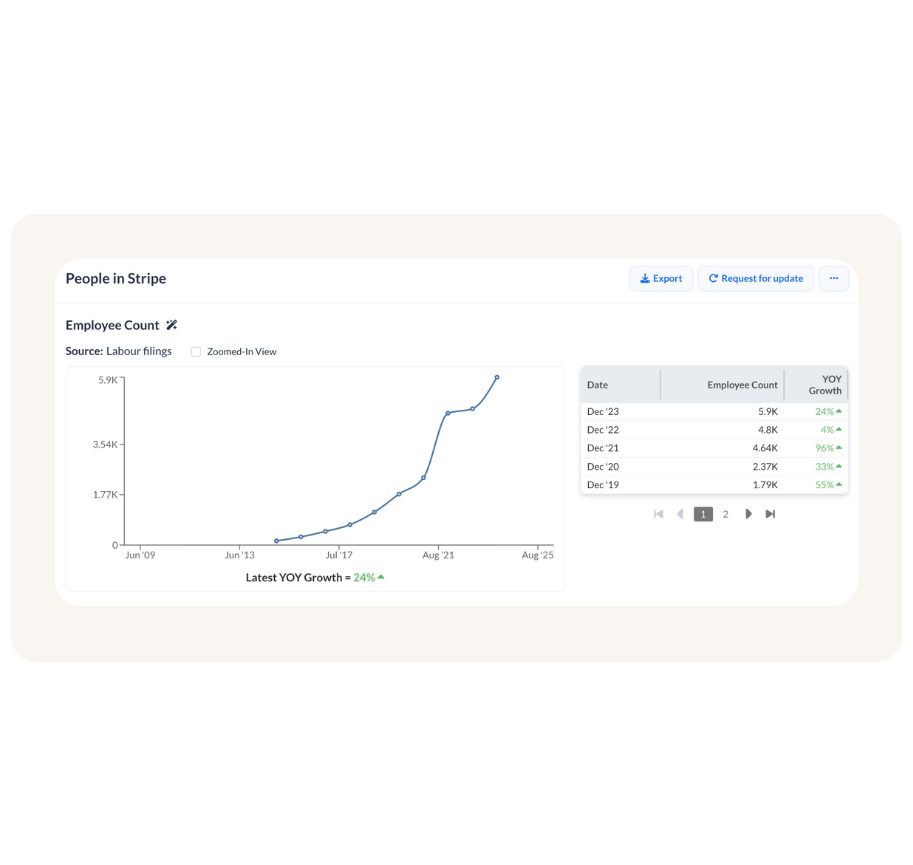Enable the Zoomed-In View checkbox
The height and width of the screenshot is (865, 913).
196,352
